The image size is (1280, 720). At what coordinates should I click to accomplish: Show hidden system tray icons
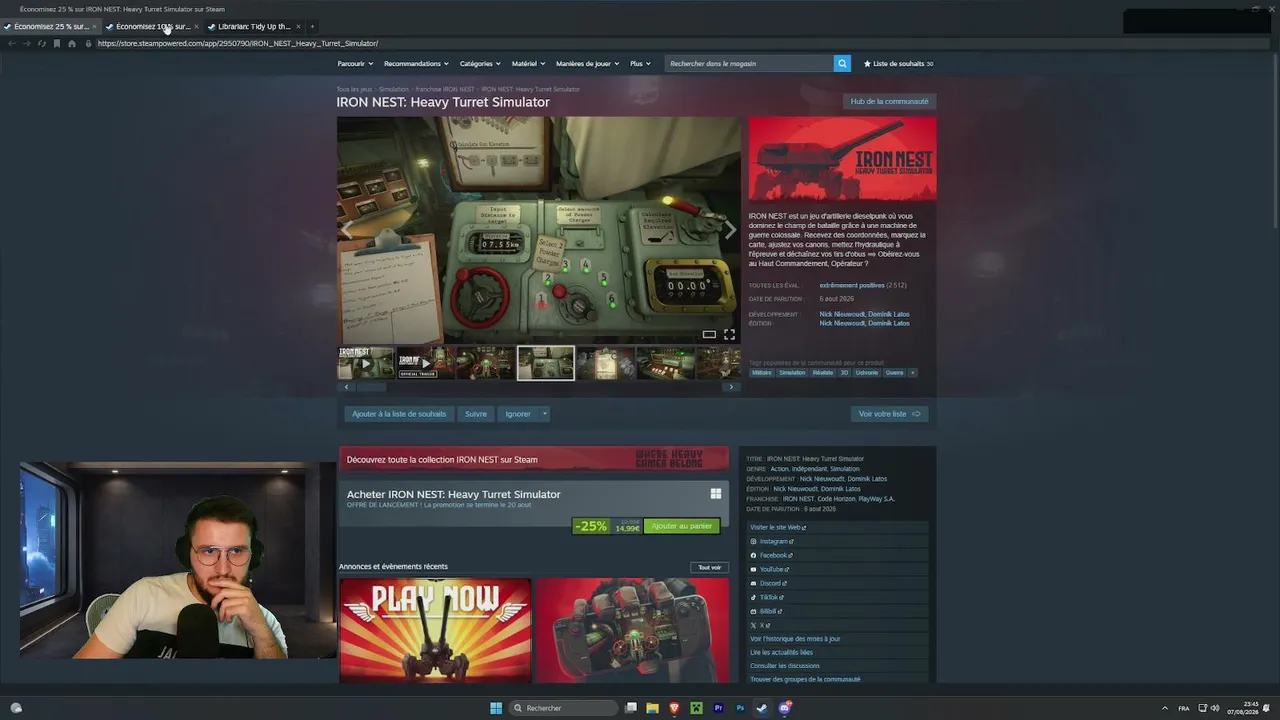coord(1164,708)
